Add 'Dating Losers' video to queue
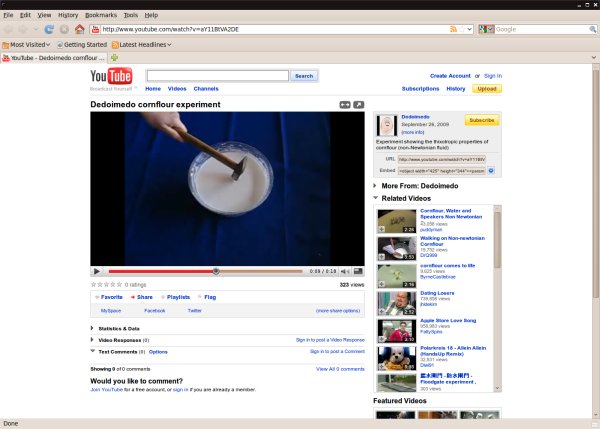 pyautogui.click(x=382, y=312)
